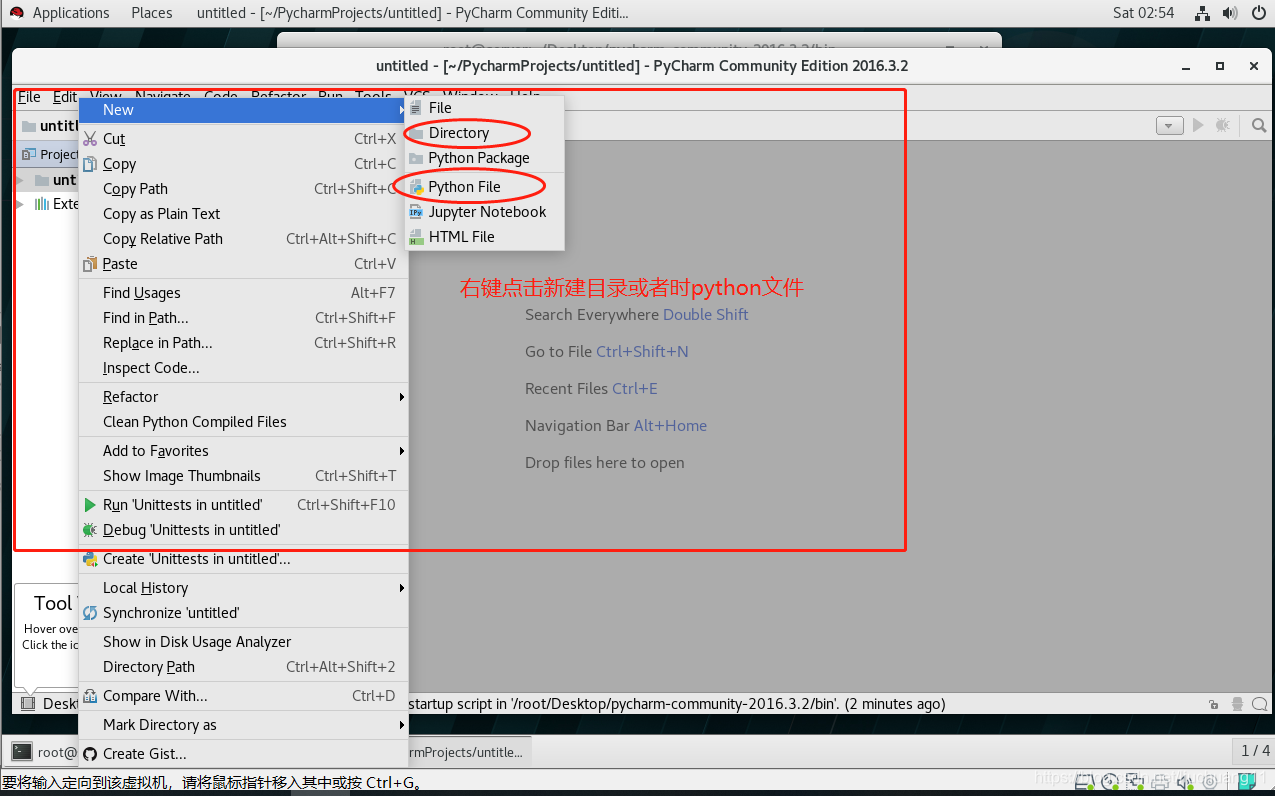The width and height of the screenshot is (1275, 796).
Task: Click the Synchronize refresh icon
Action: (90, 613)
